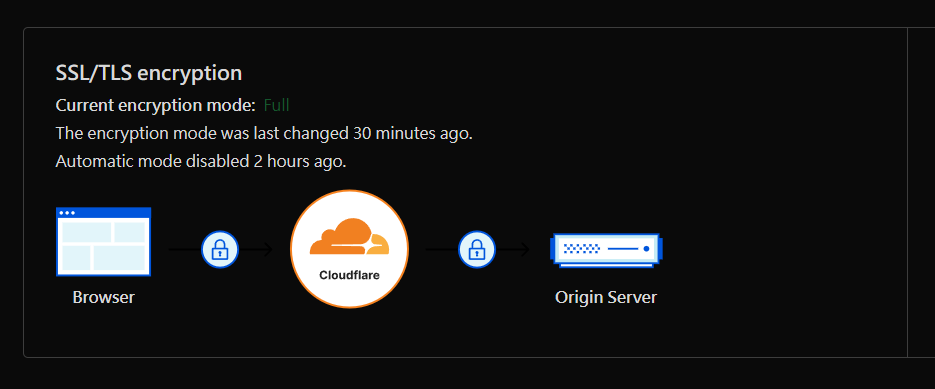935x389 pixels.
Task: Click the "SSL/TLS encryption" heading
Action: 148,73
